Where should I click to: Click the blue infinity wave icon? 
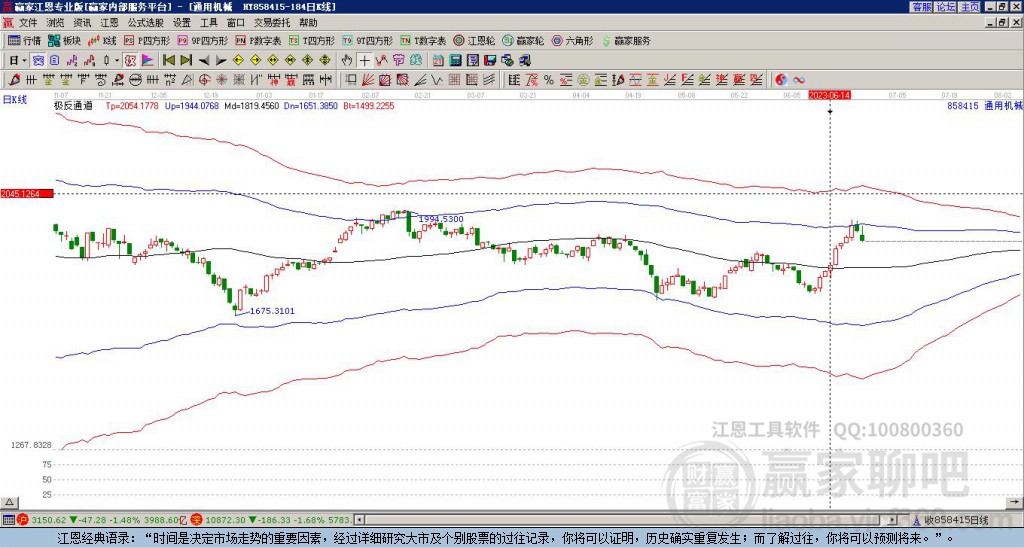coord(799,80)
